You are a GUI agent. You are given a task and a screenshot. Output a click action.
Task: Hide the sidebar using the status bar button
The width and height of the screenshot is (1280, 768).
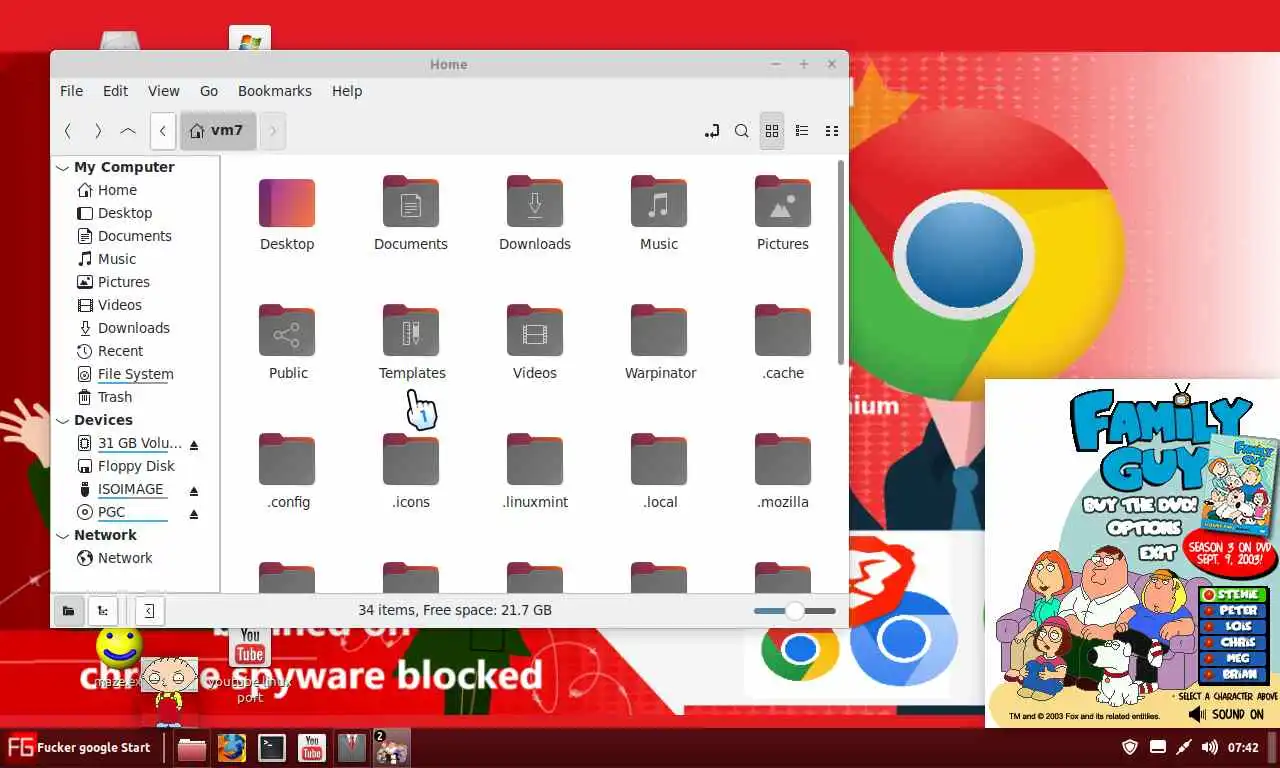click(x=149, y=610)
